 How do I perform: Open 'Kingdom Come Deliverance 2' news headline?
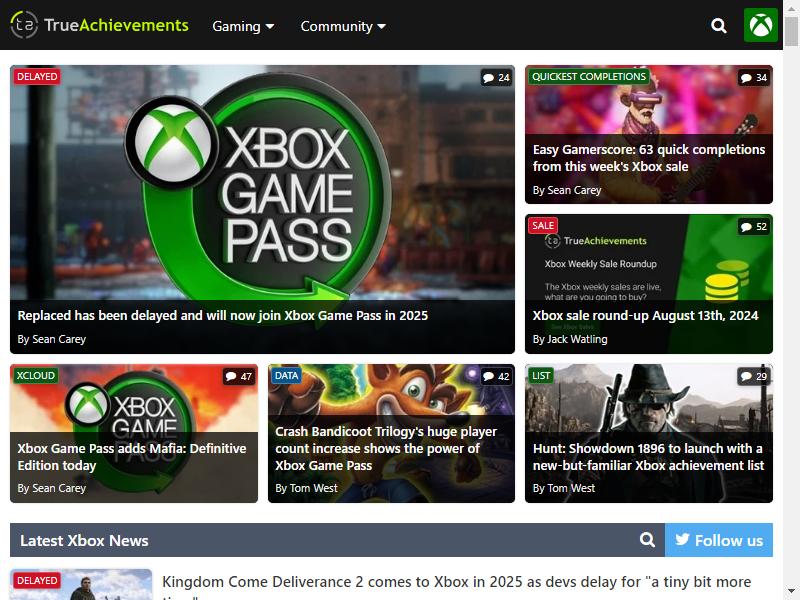[x=456, y=586]
